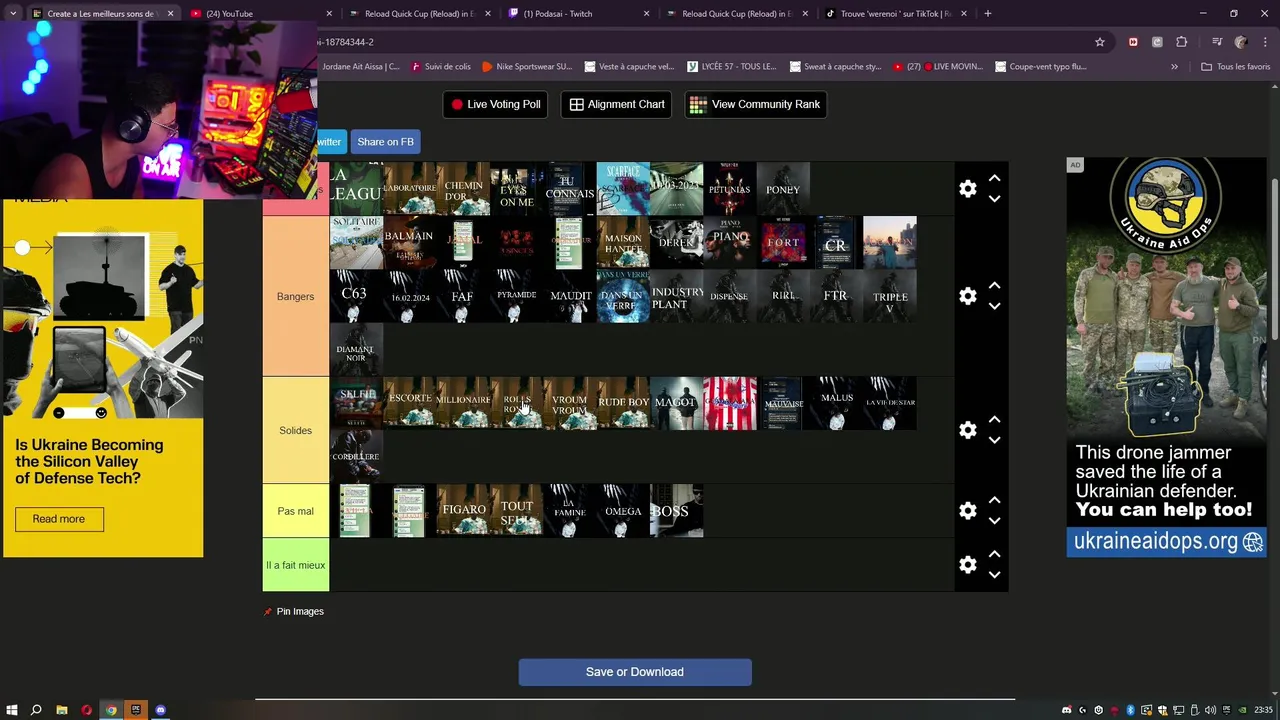Open the Chrome profile avatar
Image resolution: width=1280 pixels, height=720 pixels.
click(1241, 42)
